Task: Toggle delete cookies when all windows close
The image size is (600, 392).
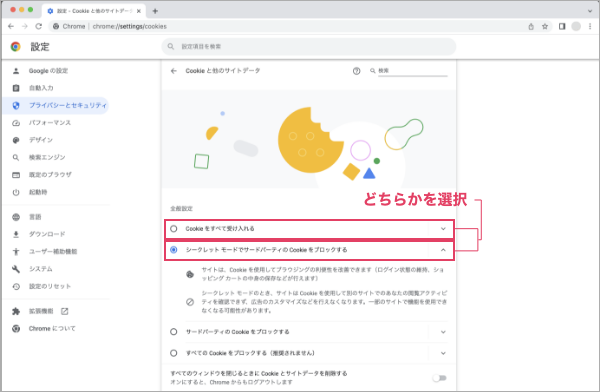Action: coord(440,378)
